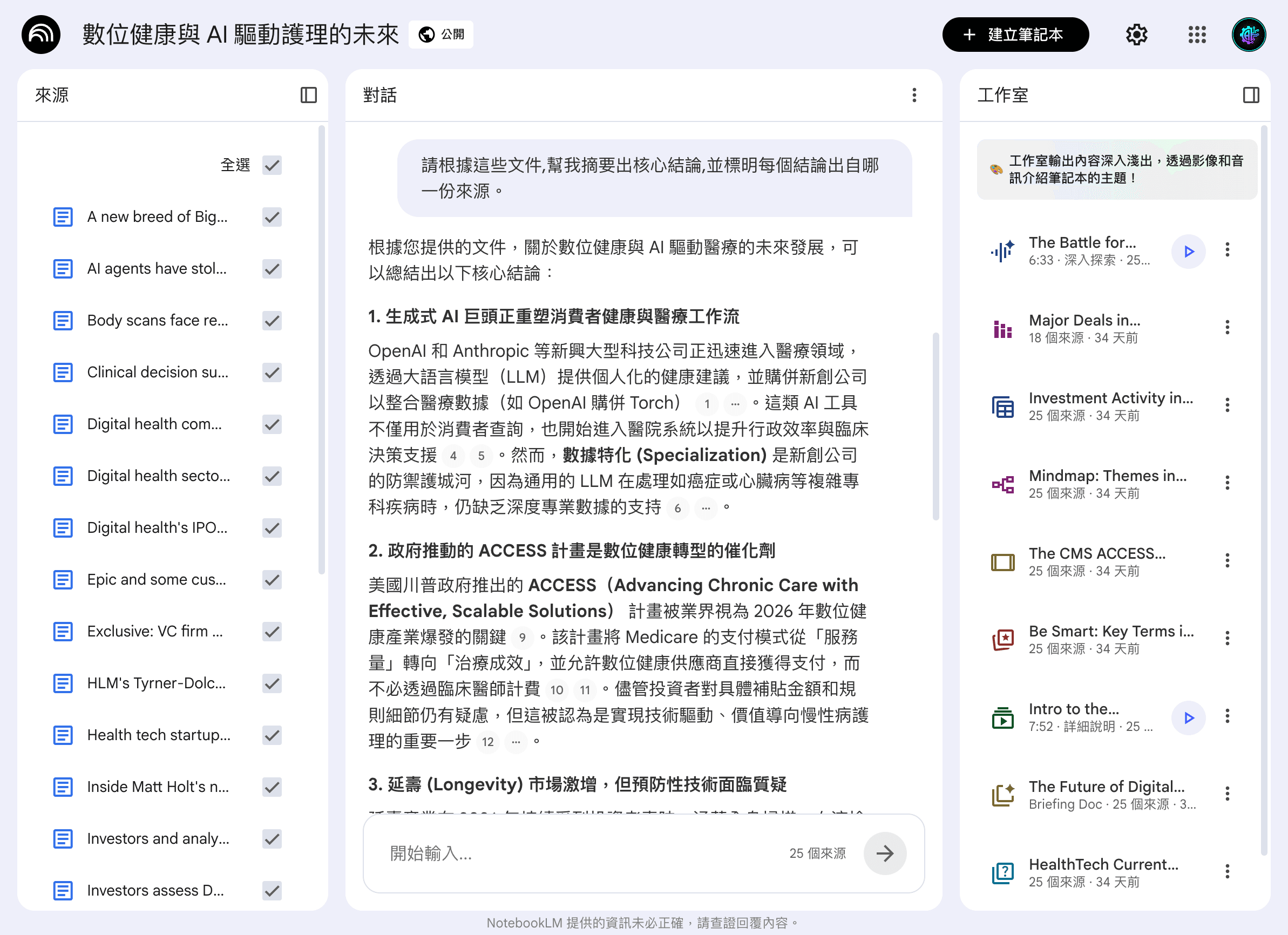This screenshot has width=1288, height=935.
Task: Click document icon for Epic and some cus
Action: (63, 580)
